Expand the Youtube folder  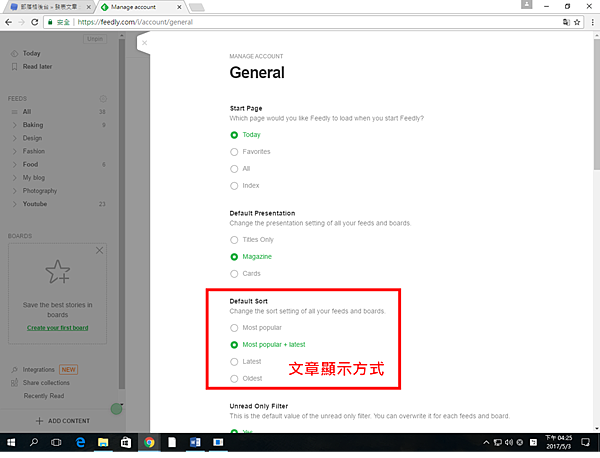[15, 204]
